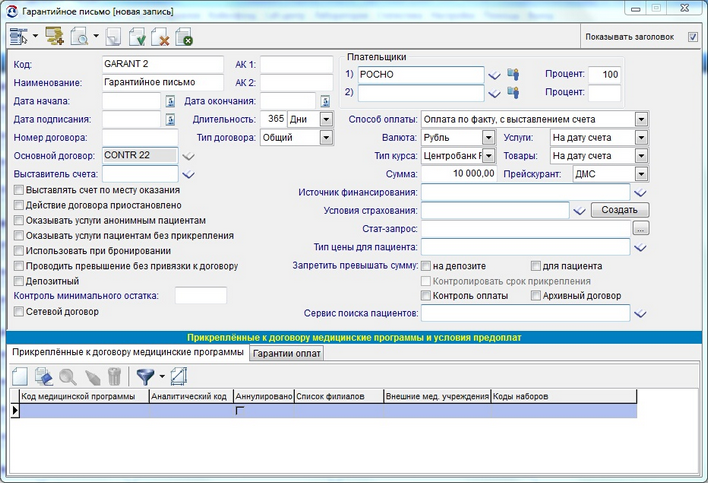
Task: Toggle Оказывать услуги анонимным пациентам
Action: tap(19, 221)
